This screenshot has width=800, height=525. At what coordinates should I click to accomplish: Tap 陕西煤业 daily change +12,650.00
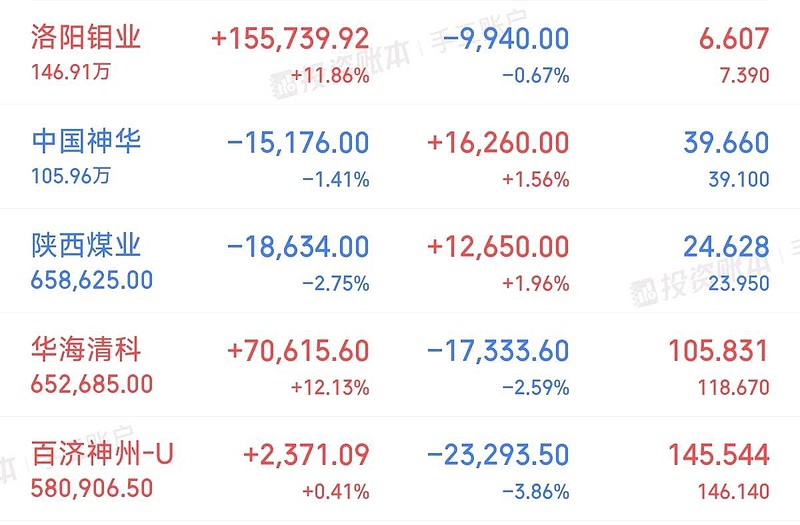pyautogui.click(x=498, y=247)
